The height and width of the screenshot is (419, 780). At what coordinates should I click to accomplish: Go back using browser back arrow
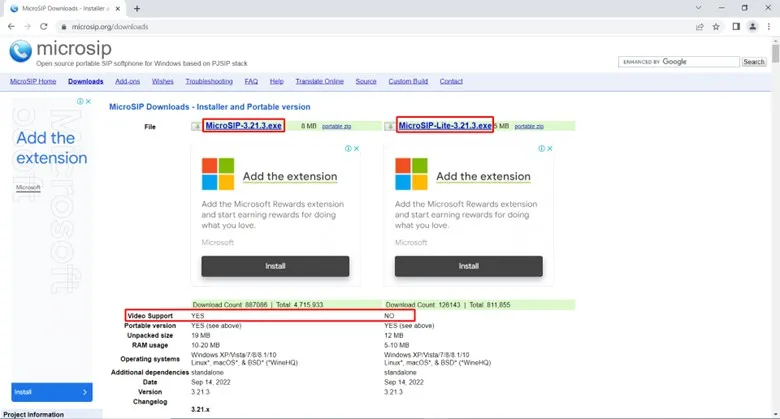tap(11, 26)
